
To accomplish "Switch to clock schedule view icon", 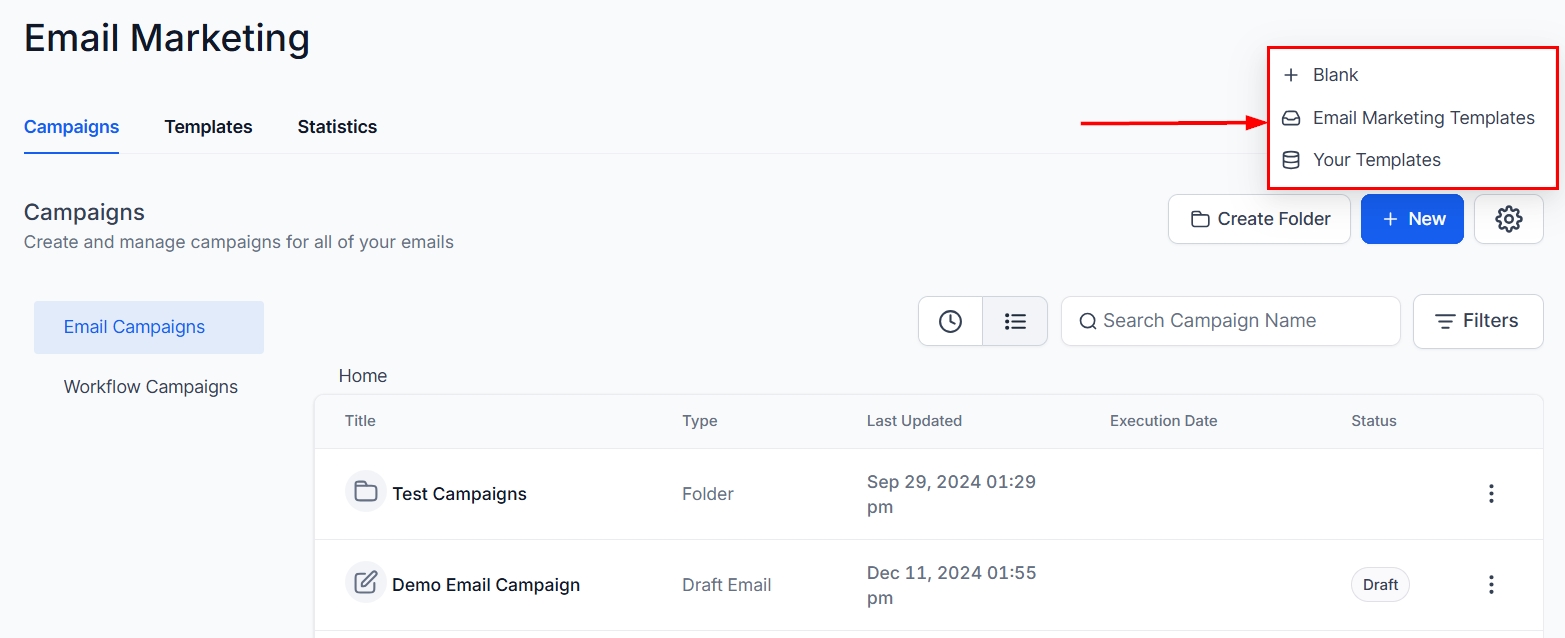I will 950,321.
